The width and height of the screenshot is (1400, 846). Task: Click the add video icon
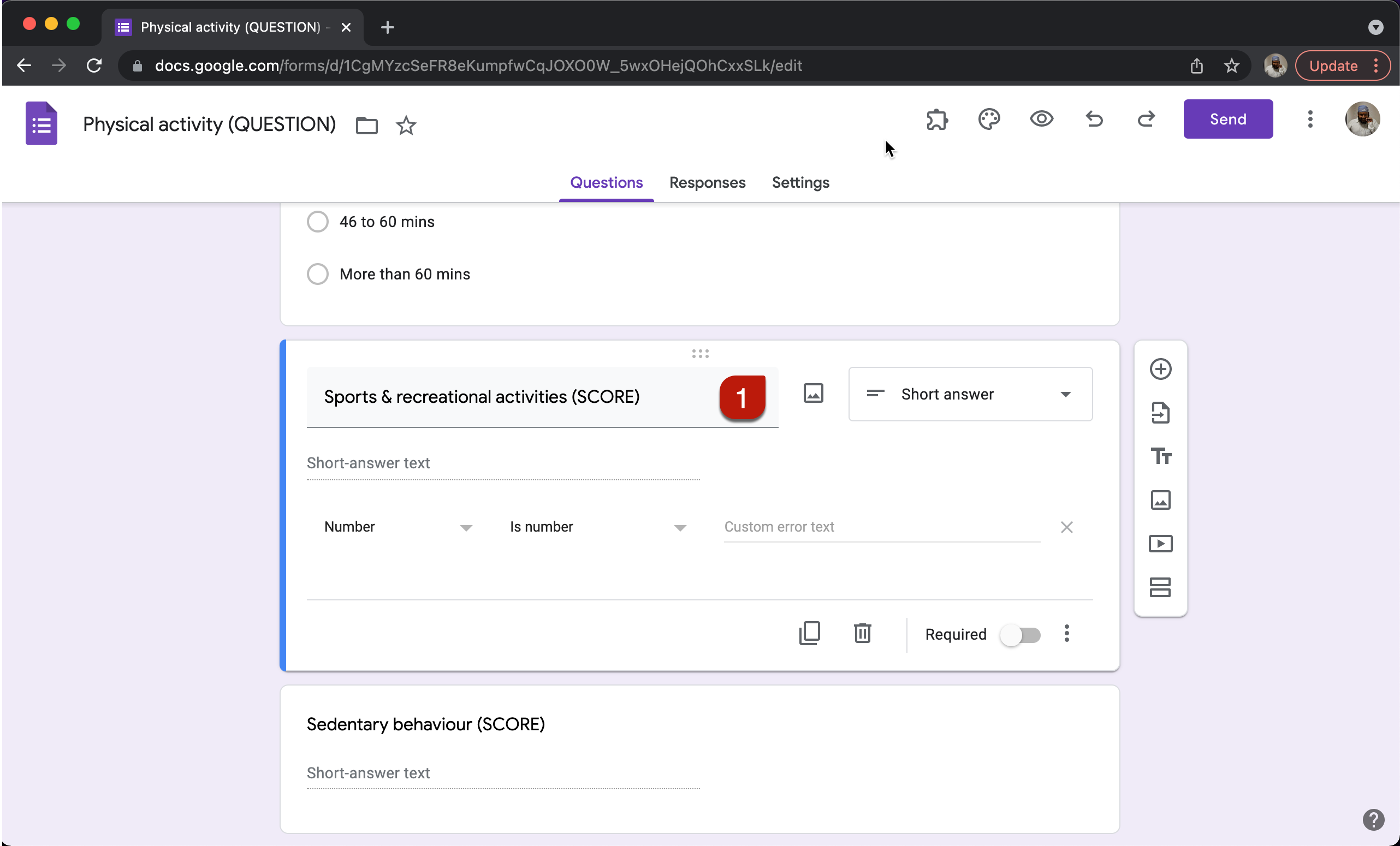(1160, 544)
